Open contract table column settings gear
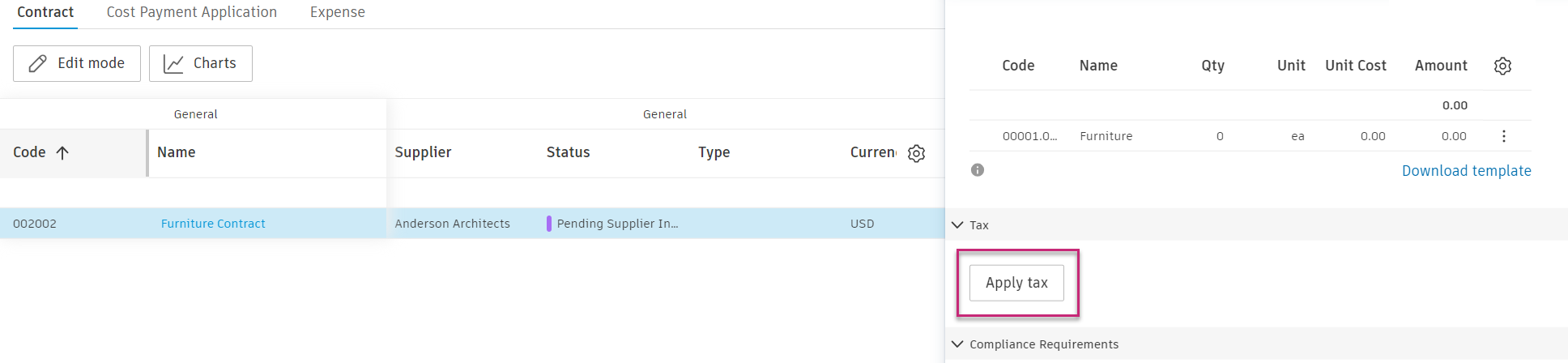 [x=916, y=153]
